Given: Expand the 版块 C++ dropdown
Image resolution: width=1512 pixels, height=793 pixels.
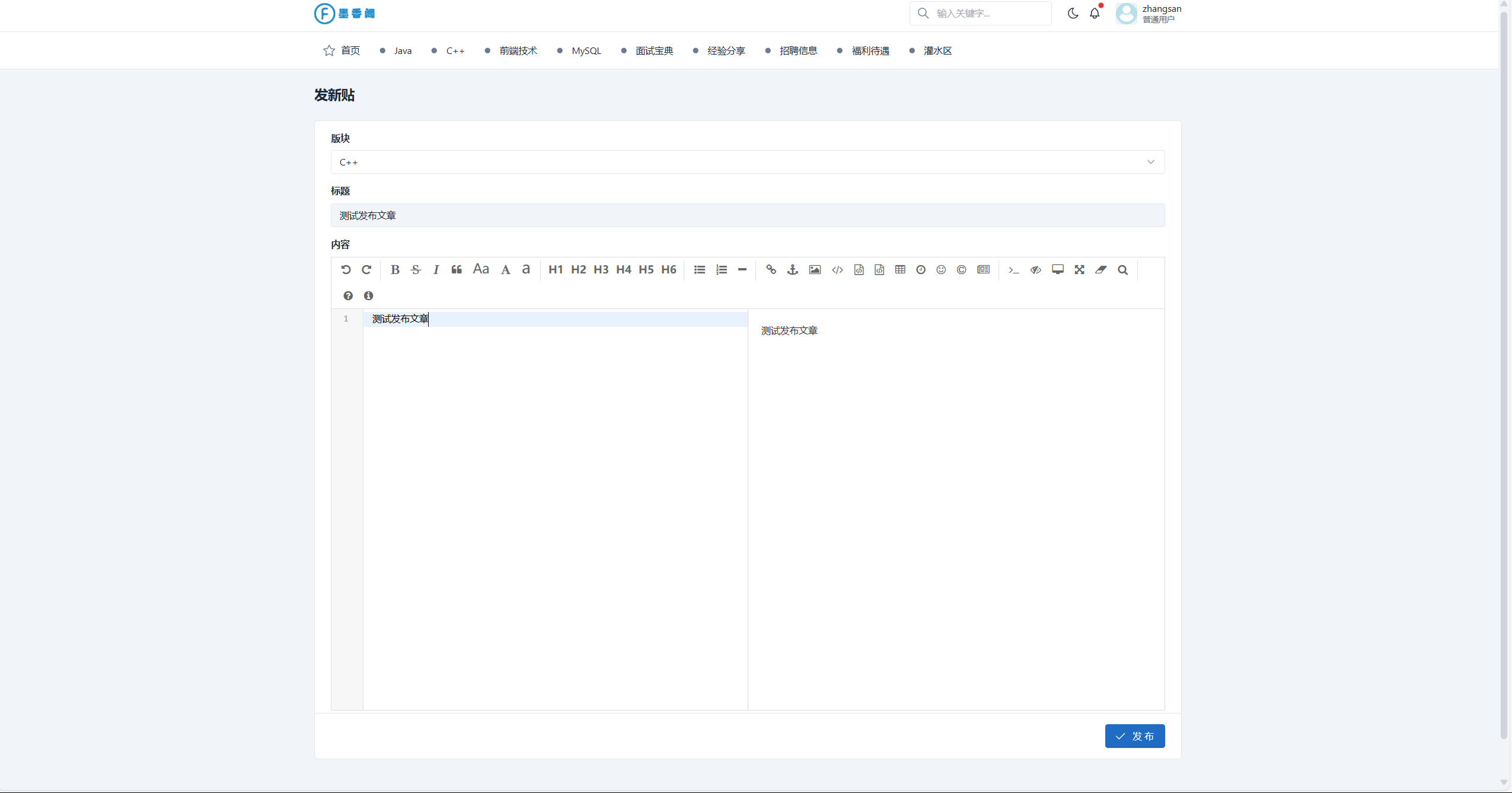Looking at the screenshot, I should [747, 162].
